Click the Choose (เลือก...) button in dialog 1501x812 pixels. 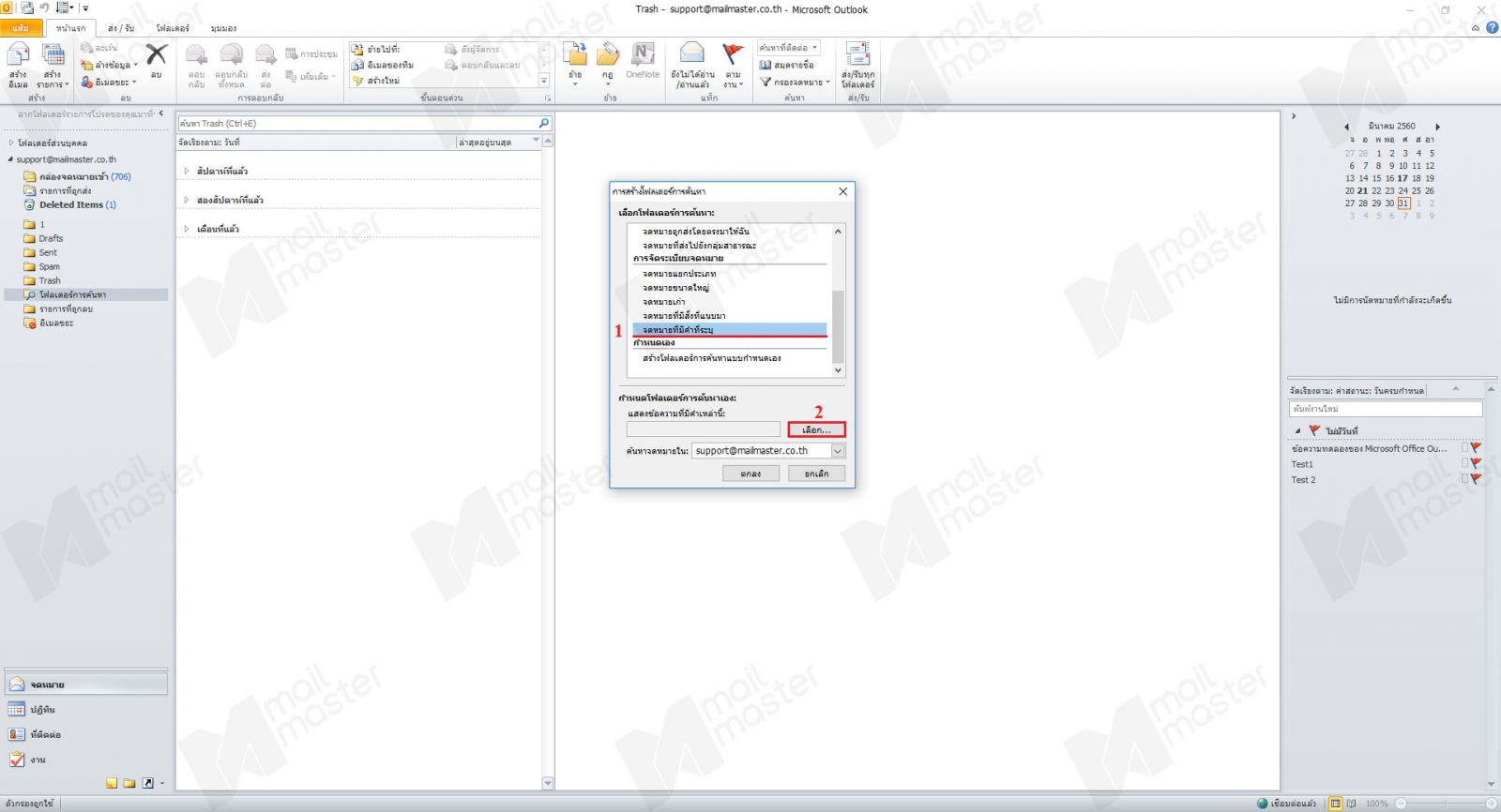tap(816, 429)
